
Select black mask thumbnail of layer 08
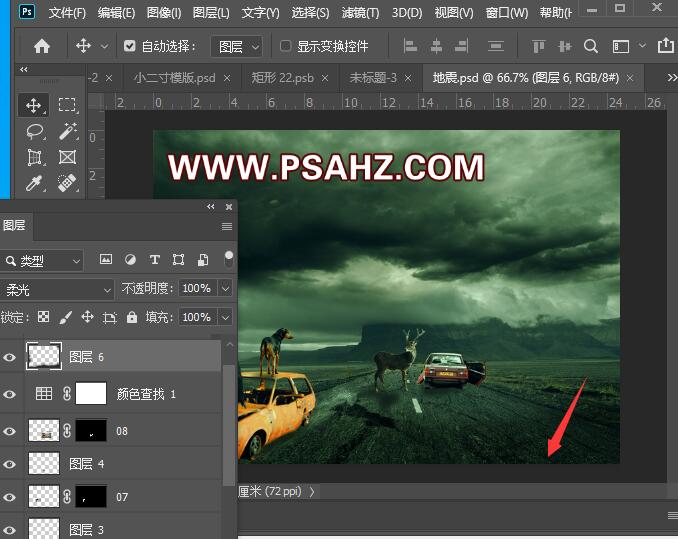pyautogui.click(x=91, y=431)
